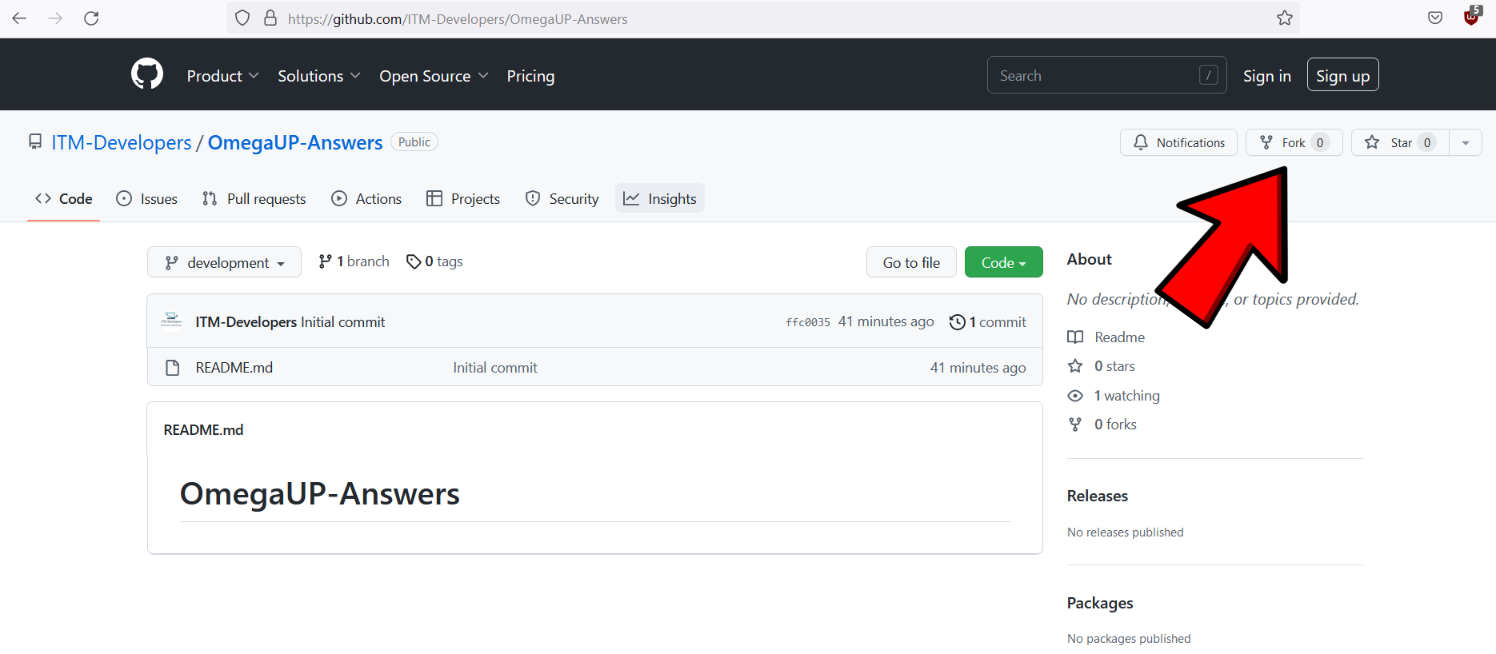
Task: Click the GitHub search field
Action: [x=1107, y=76]
